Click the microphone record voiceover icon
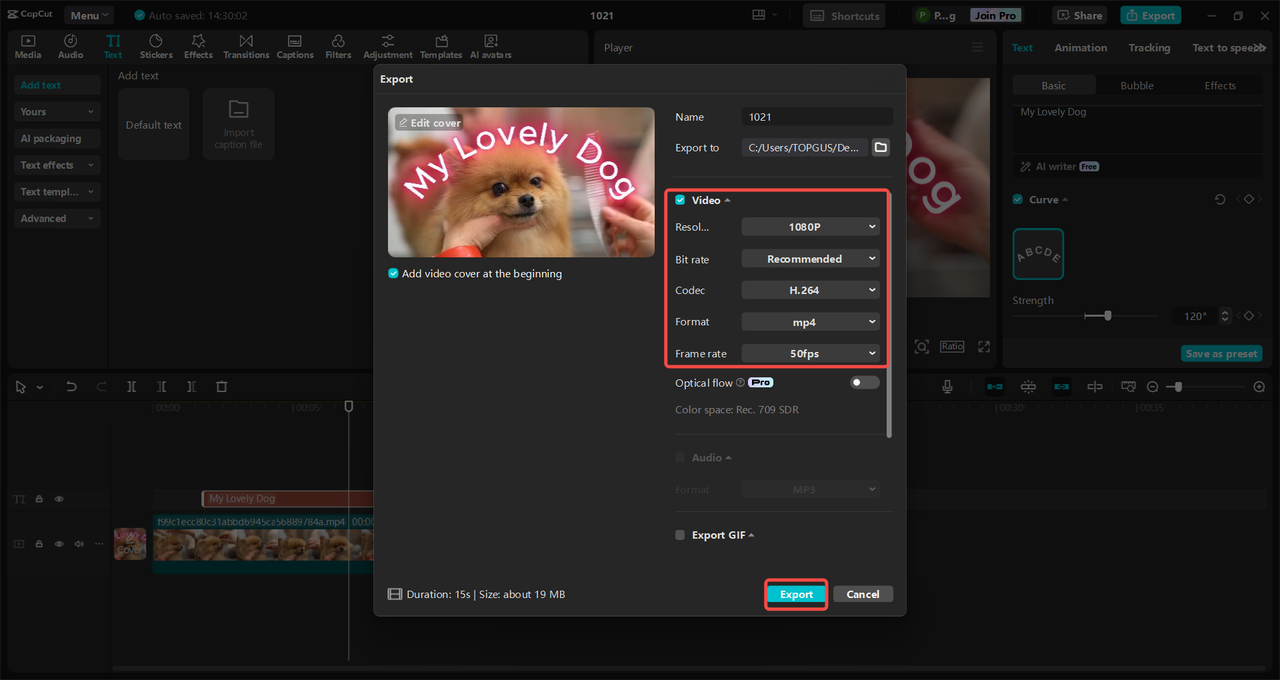The height and width of the screenshot is (680, 1280). tap(947, 387)
